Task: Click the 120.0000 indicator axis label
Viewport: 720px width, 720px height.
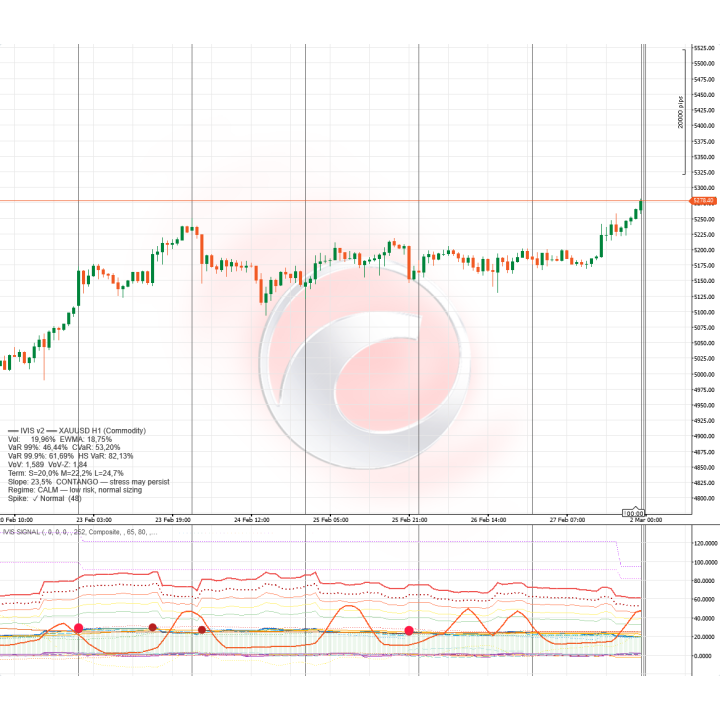Action: [x=706, y=544]
